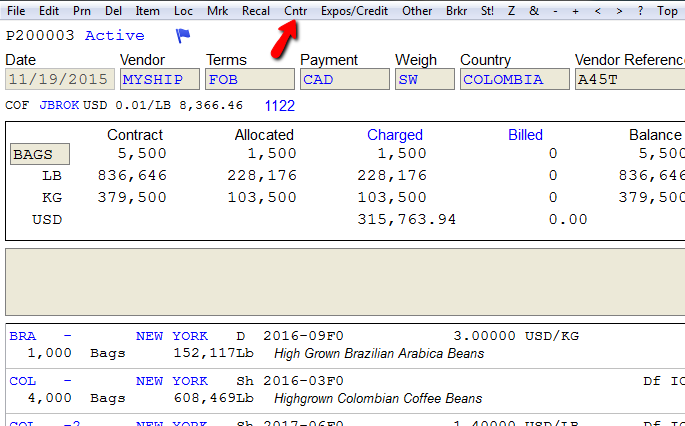Image resolution: width=685 pixels, height=426 pixels.
Task: Open help with the ? menu item
Action: coord(640,10)
